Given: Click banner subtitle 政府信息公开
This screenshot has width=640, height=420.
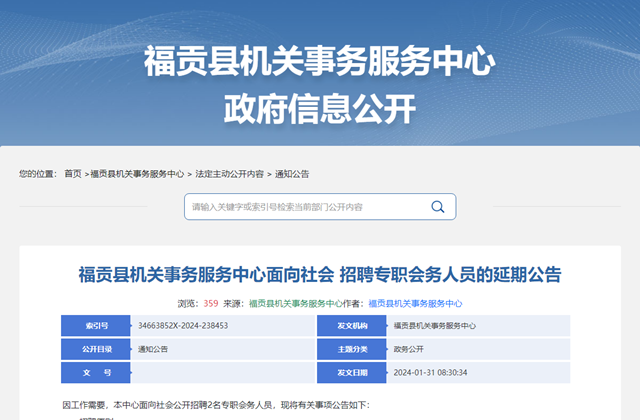Looking at the screenshot, I should (320, 109).
